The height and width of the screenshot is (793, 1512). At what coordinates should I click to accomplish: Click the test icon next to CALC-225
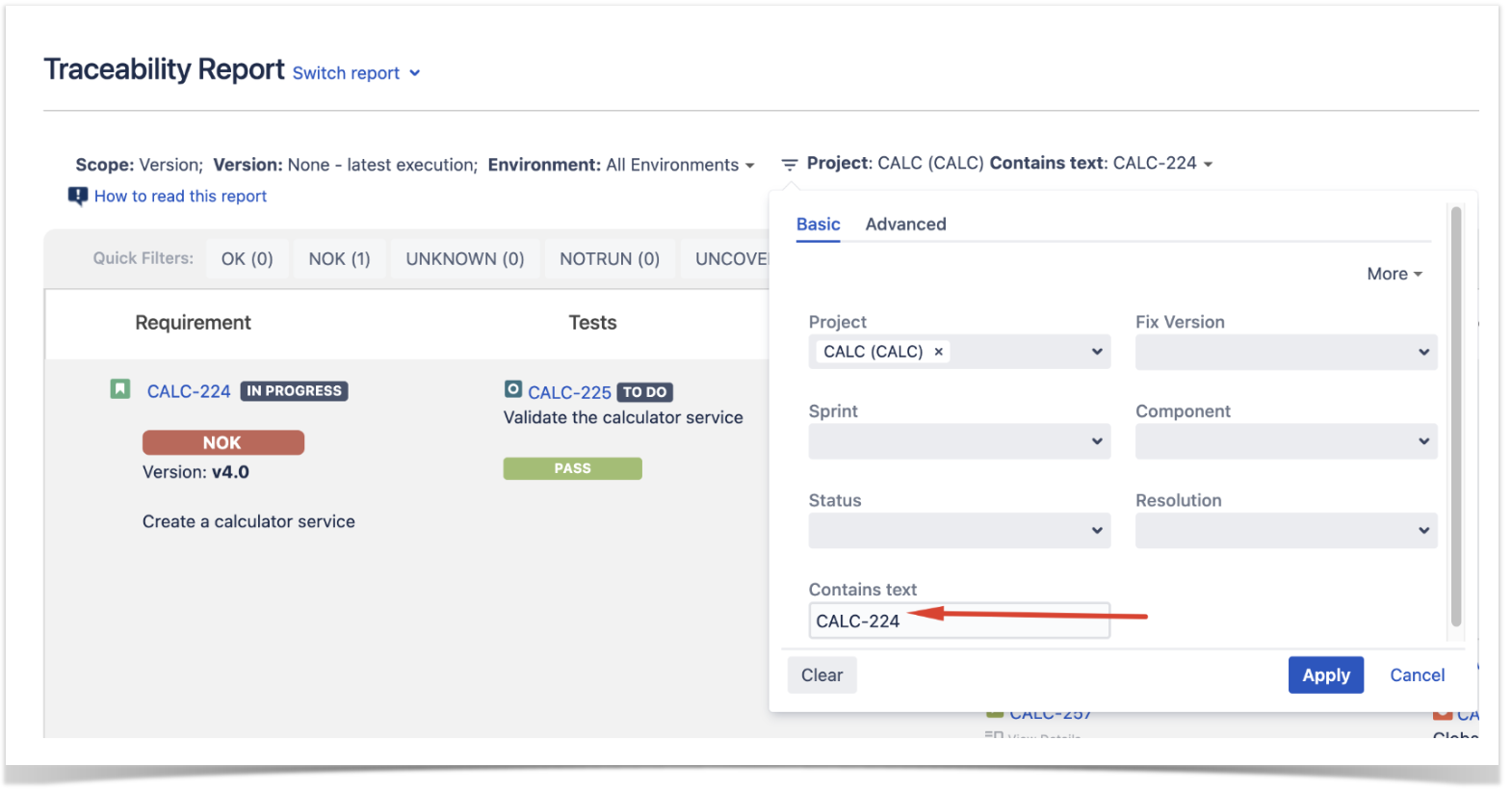coord(513,389)
